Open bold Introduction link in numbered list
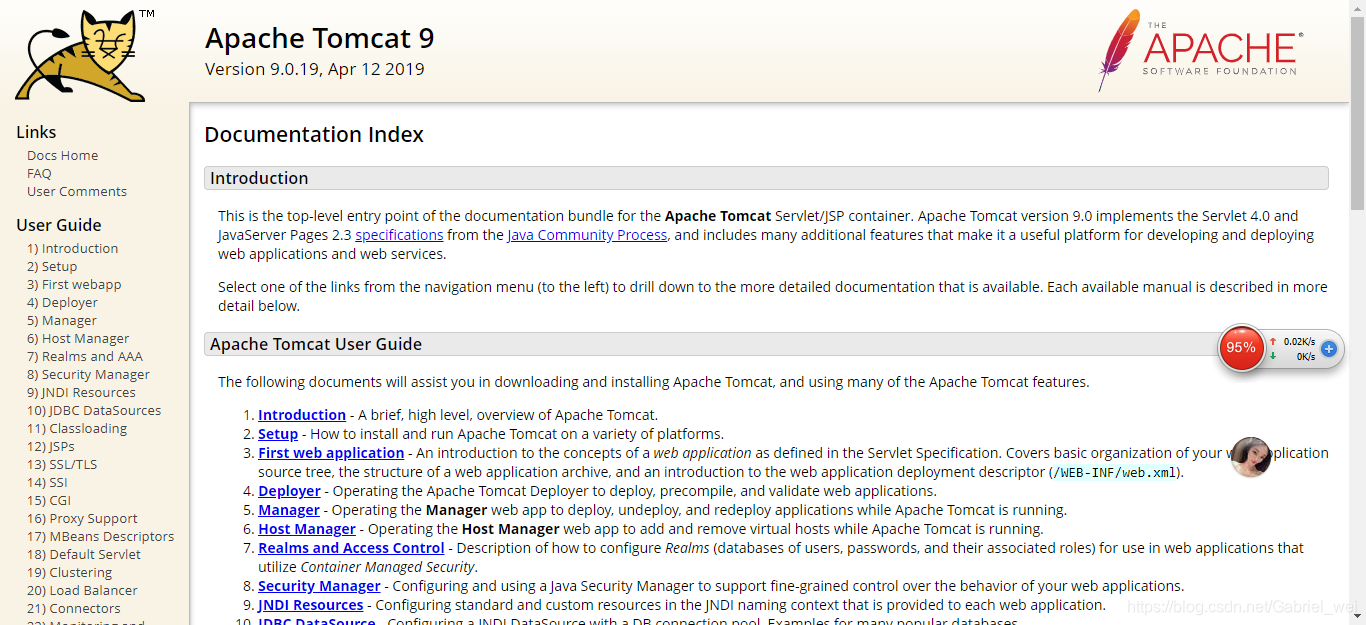This screenshot has height=625, width=1366. 302,415
